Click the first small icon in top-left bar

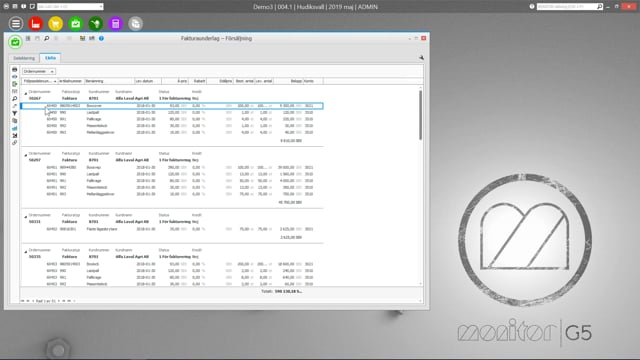pos(6,7)
